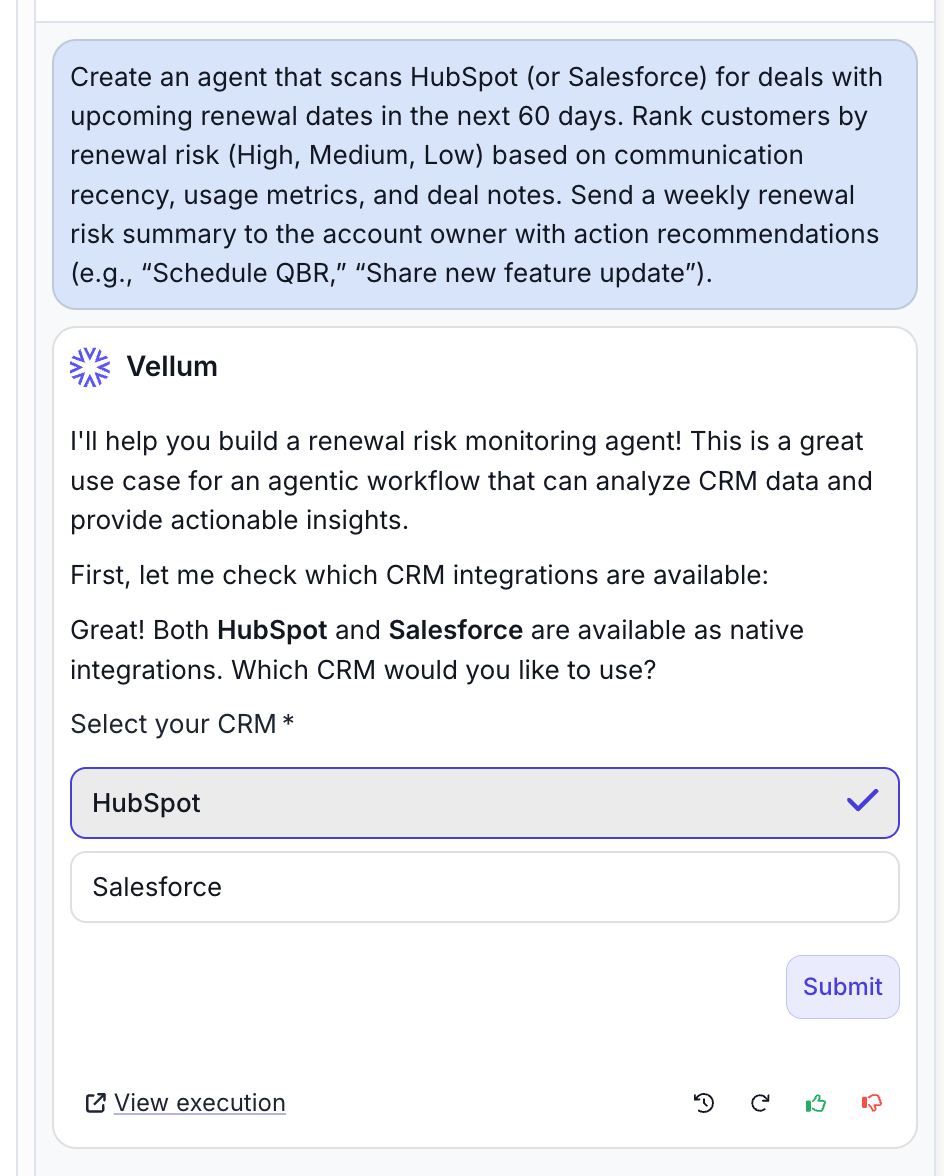The width and height of the screenshot is (944, 1176).
Task: Click the bold Salesforce word in reply
Action: [455, 631]
